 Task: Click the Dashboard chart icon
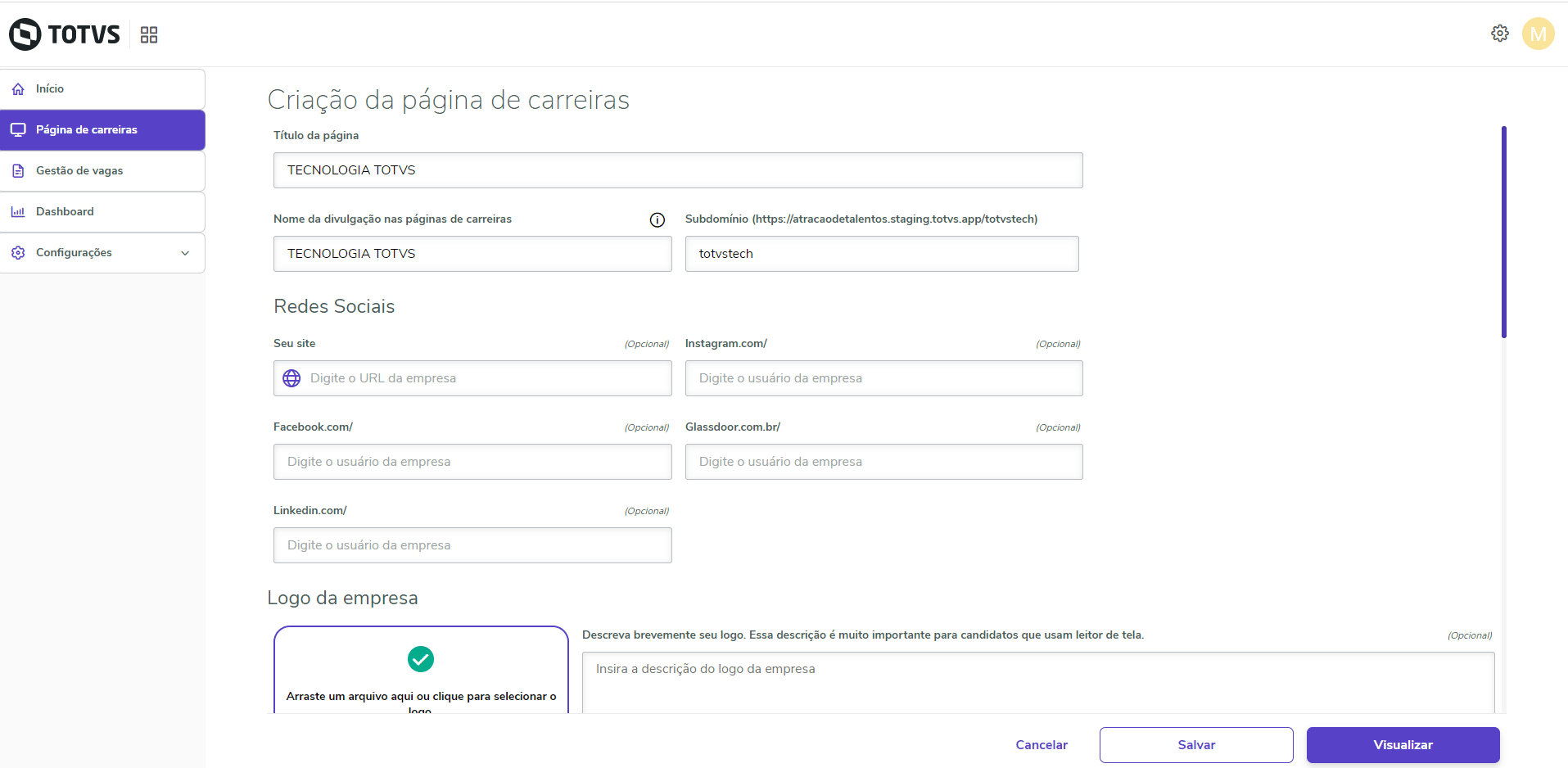(18, 212)
